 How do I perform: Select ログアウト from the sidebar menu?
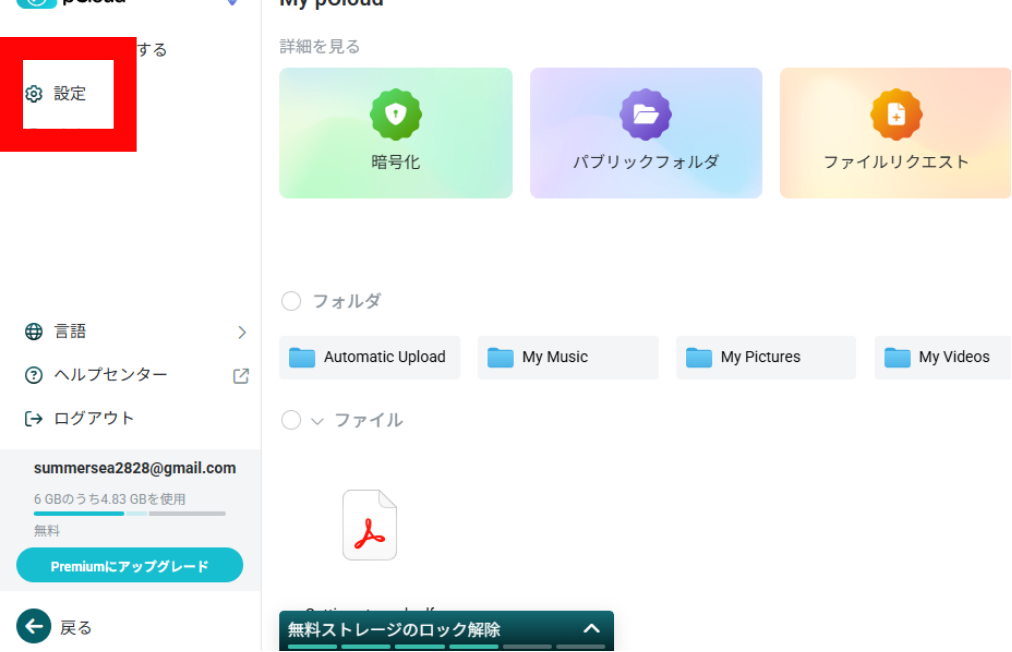[93, 419]
